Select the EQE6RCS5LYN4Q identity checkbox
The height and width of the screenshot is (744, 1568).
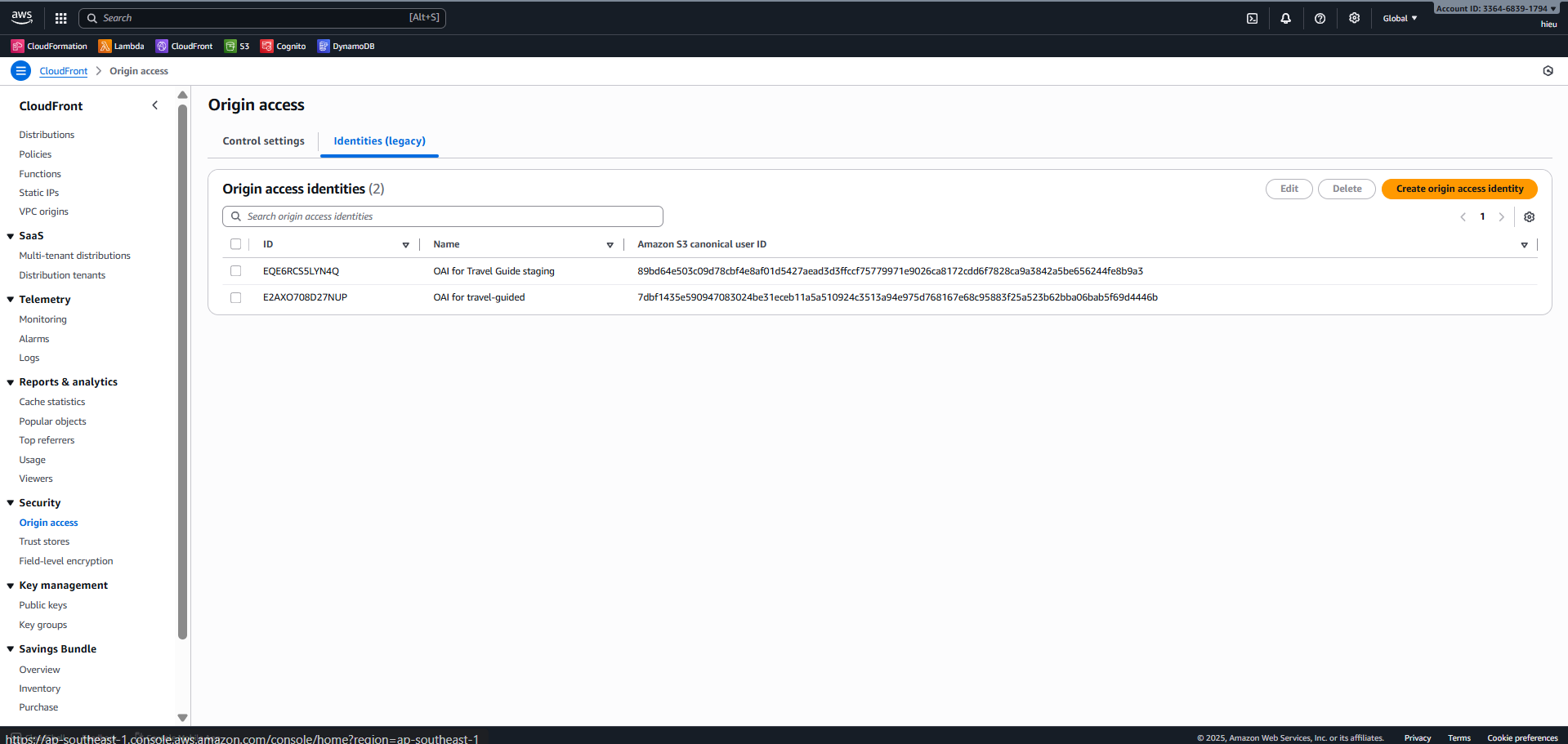tap(235, 270)
